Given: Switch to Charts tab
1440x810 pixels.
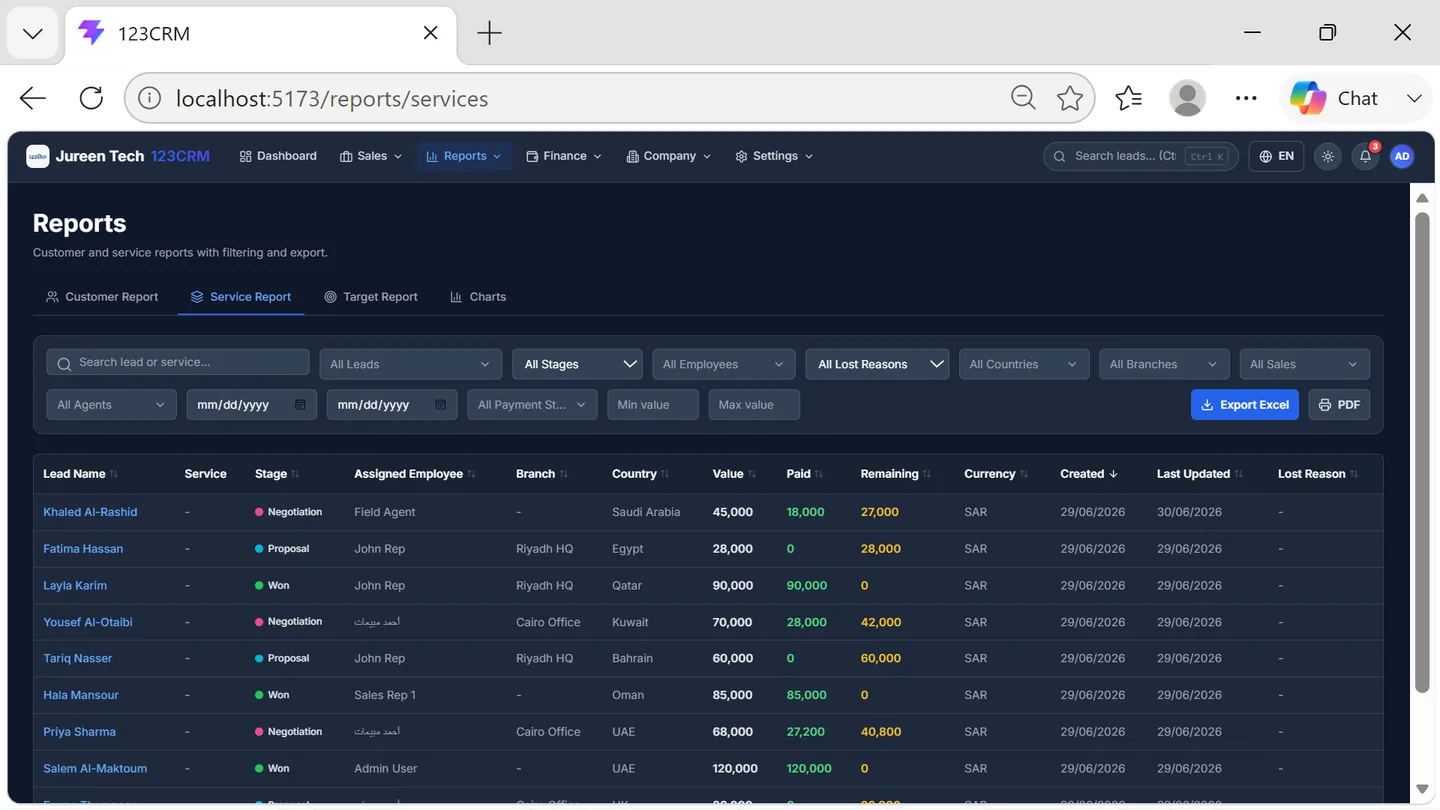Looking at the screenshot, I should tap(478, 297).
